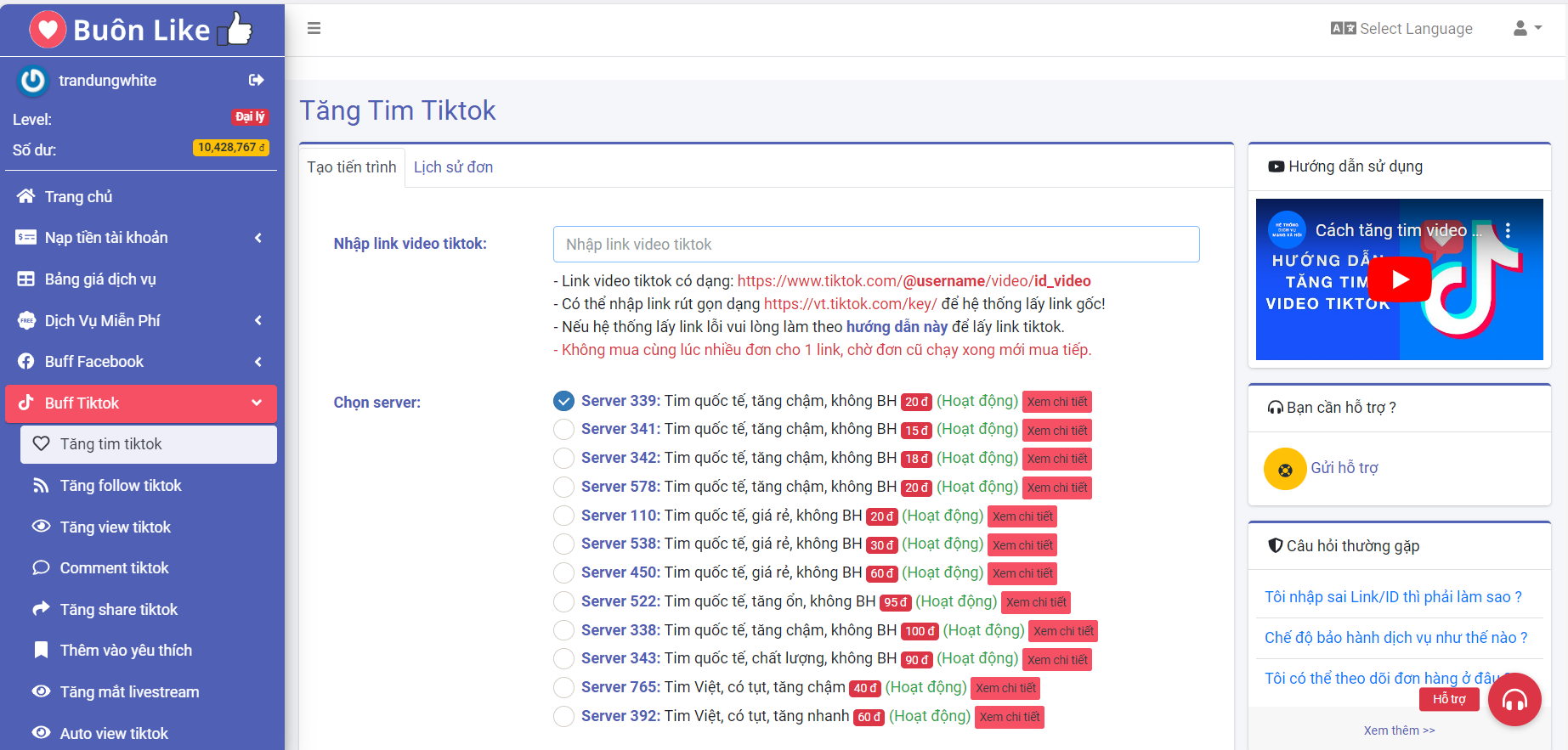The image size is (1568, 750).
Task: Switch to Lịch sử đơn tab
Action: (x=453, y=167)
